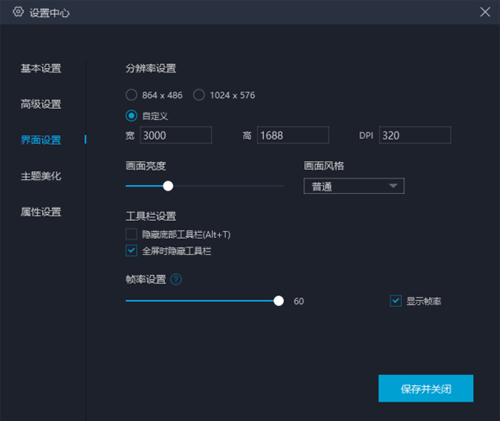The width and height of the screenshot is (500, 421).
Task: Click the 帧率设置 label text
Action: [146, 279]
